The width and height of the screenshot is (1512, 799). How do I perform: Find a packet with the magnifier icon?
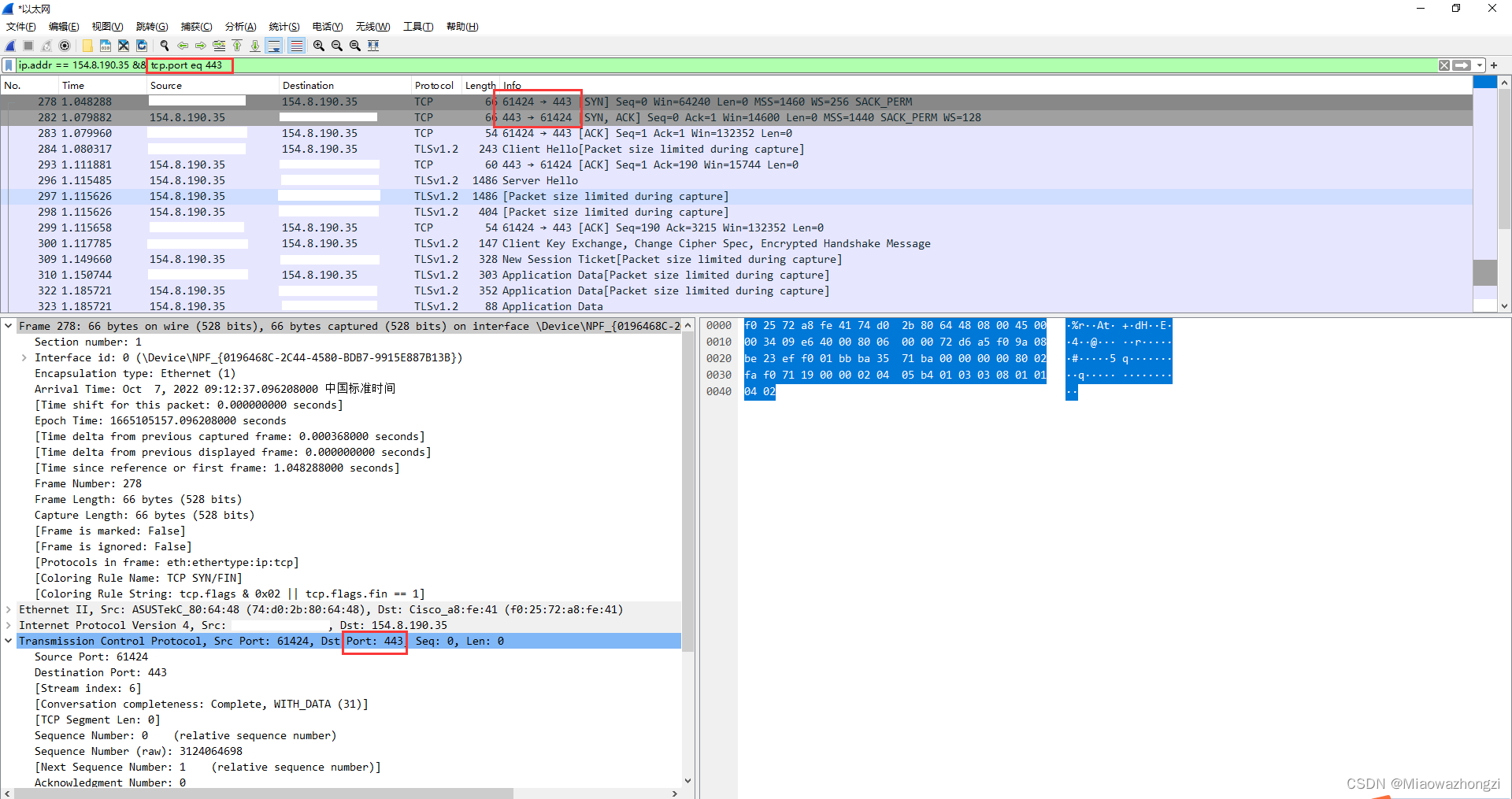pos(165,46)
